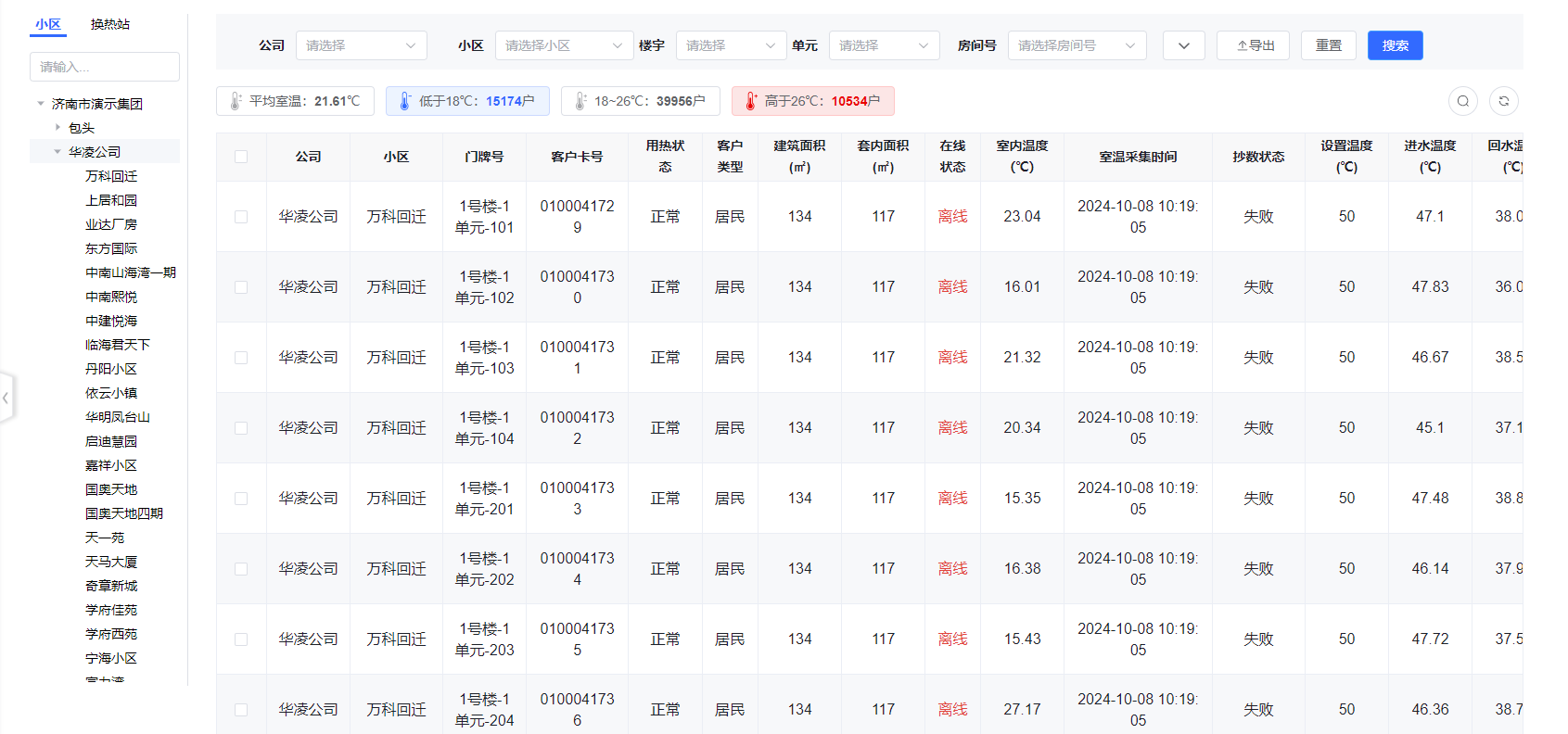Expand the 包头 tree node

(x=57, y=128)
